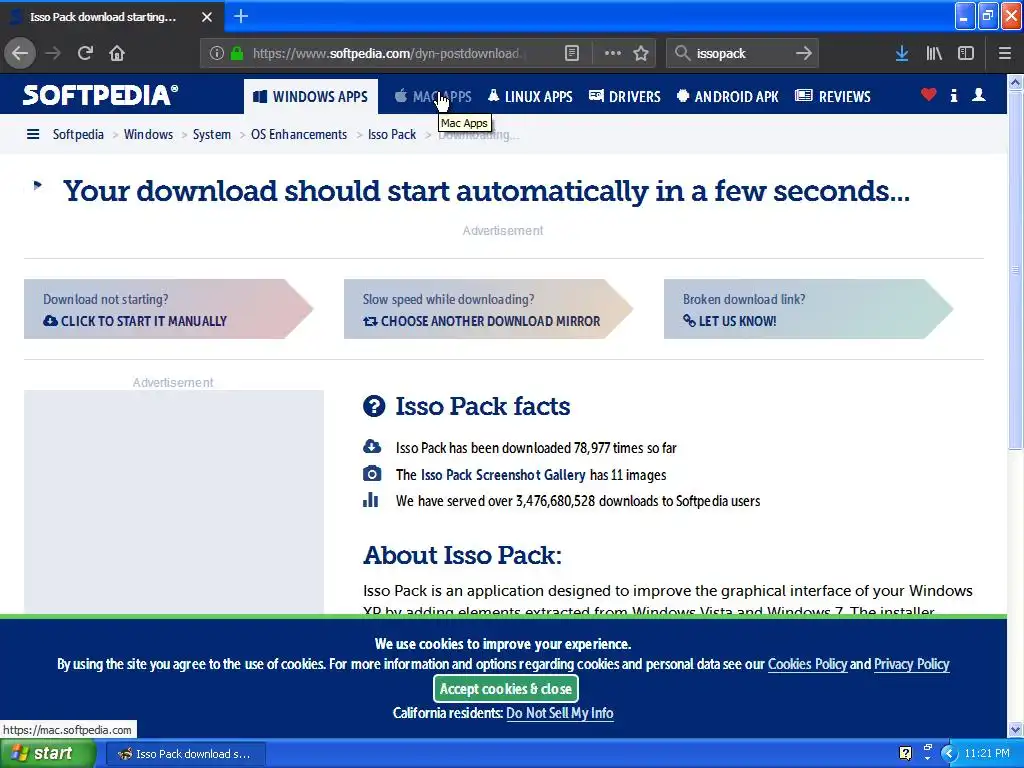1024x768 pixels.
Task: Show sidebars icon in toolbar
Action: 966,54
